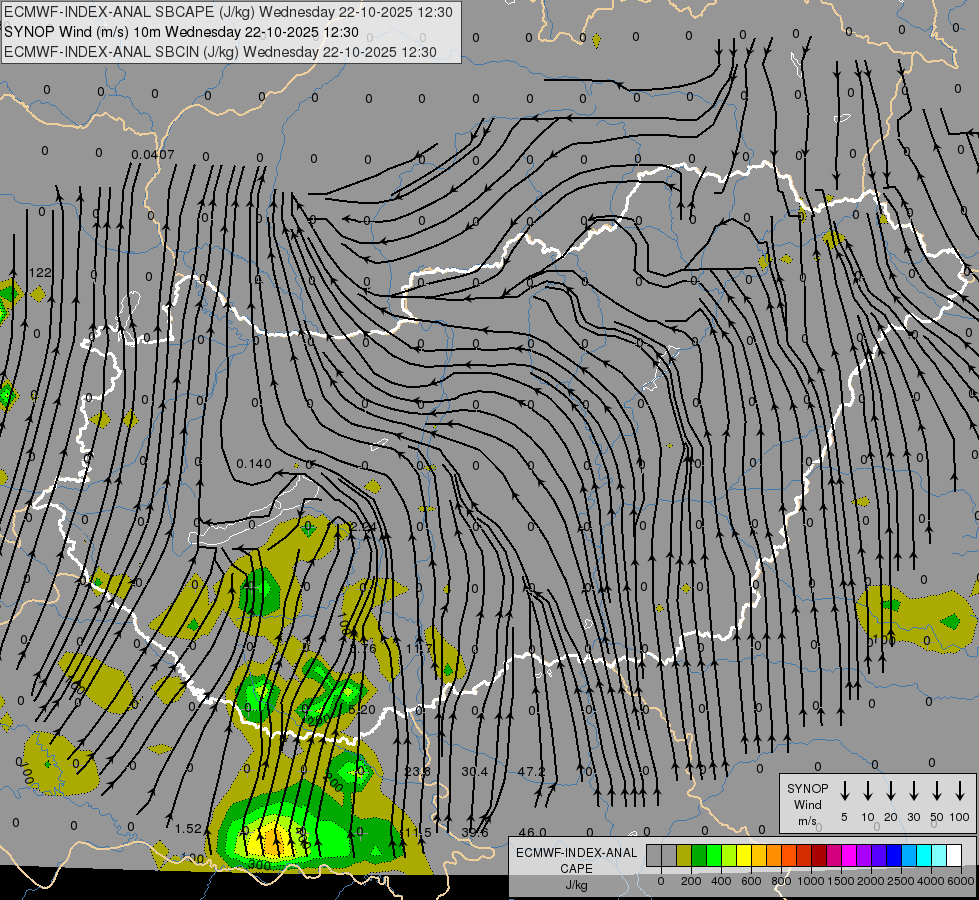Image resolution: width=979 pixels, height=900 pixels.
Task: Click the wind arrow above the 10 m/s label
Action: (868, 791)
